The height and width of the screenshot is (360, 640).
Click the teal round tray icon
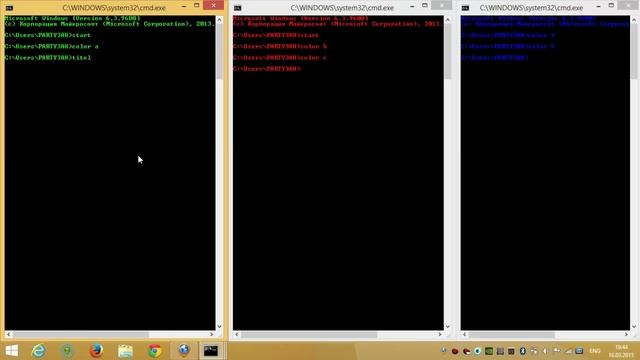pyautogui.click(x=477, y=351)
